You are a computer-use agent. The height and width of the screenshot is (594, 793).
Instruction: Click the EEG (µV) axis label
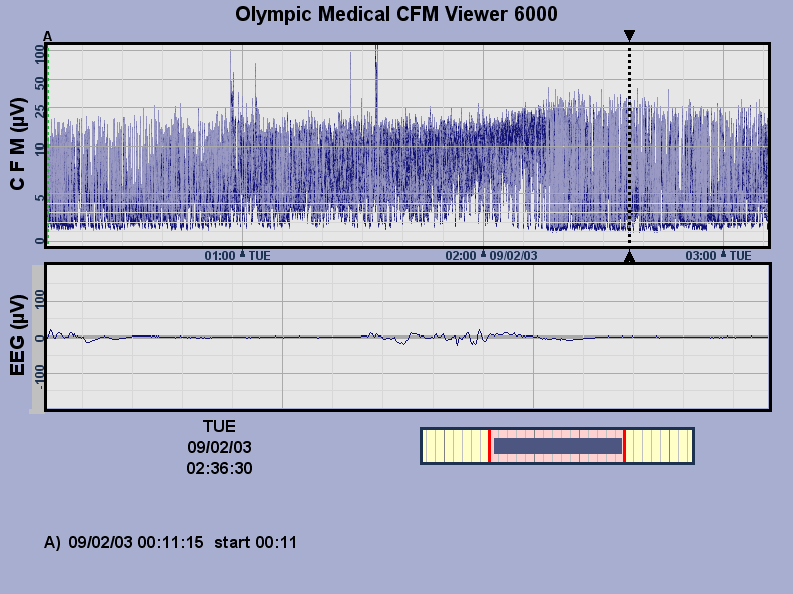tap(17, 335)
